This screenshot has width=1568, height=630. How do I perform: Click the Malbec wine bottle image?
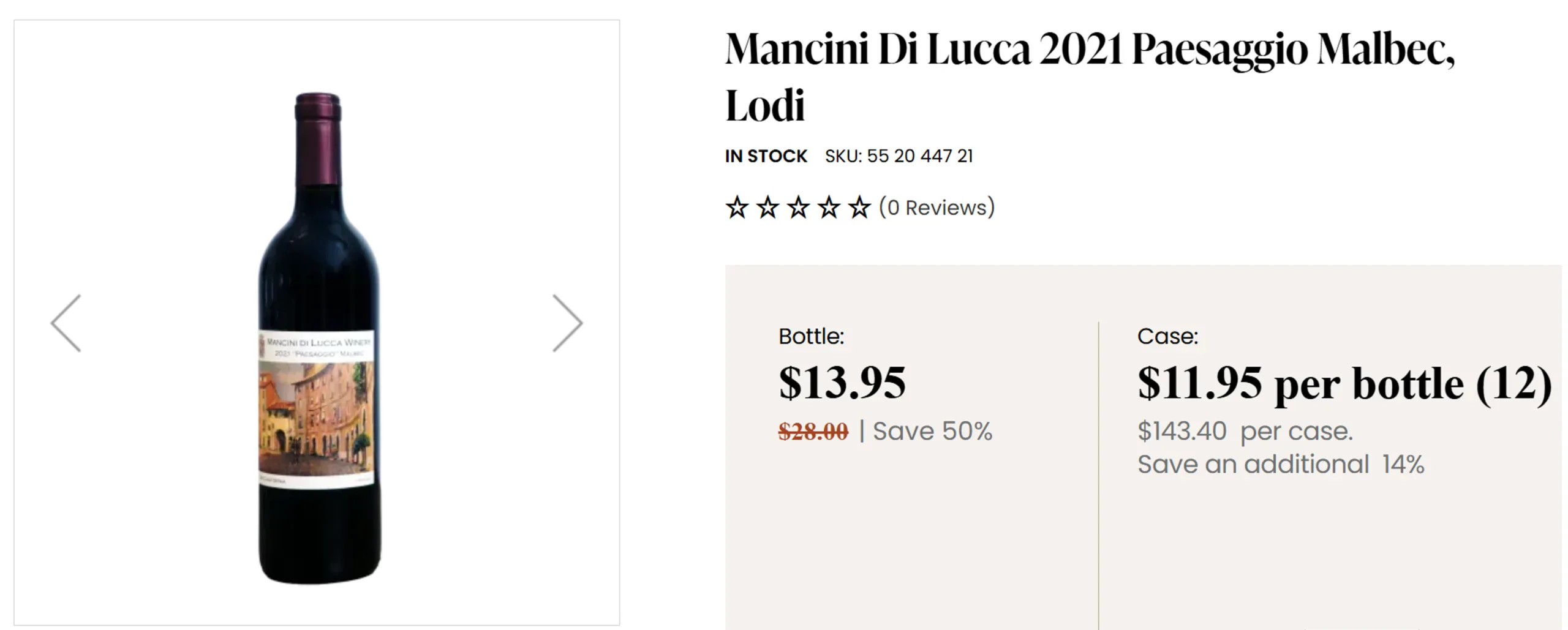[318, 338]
